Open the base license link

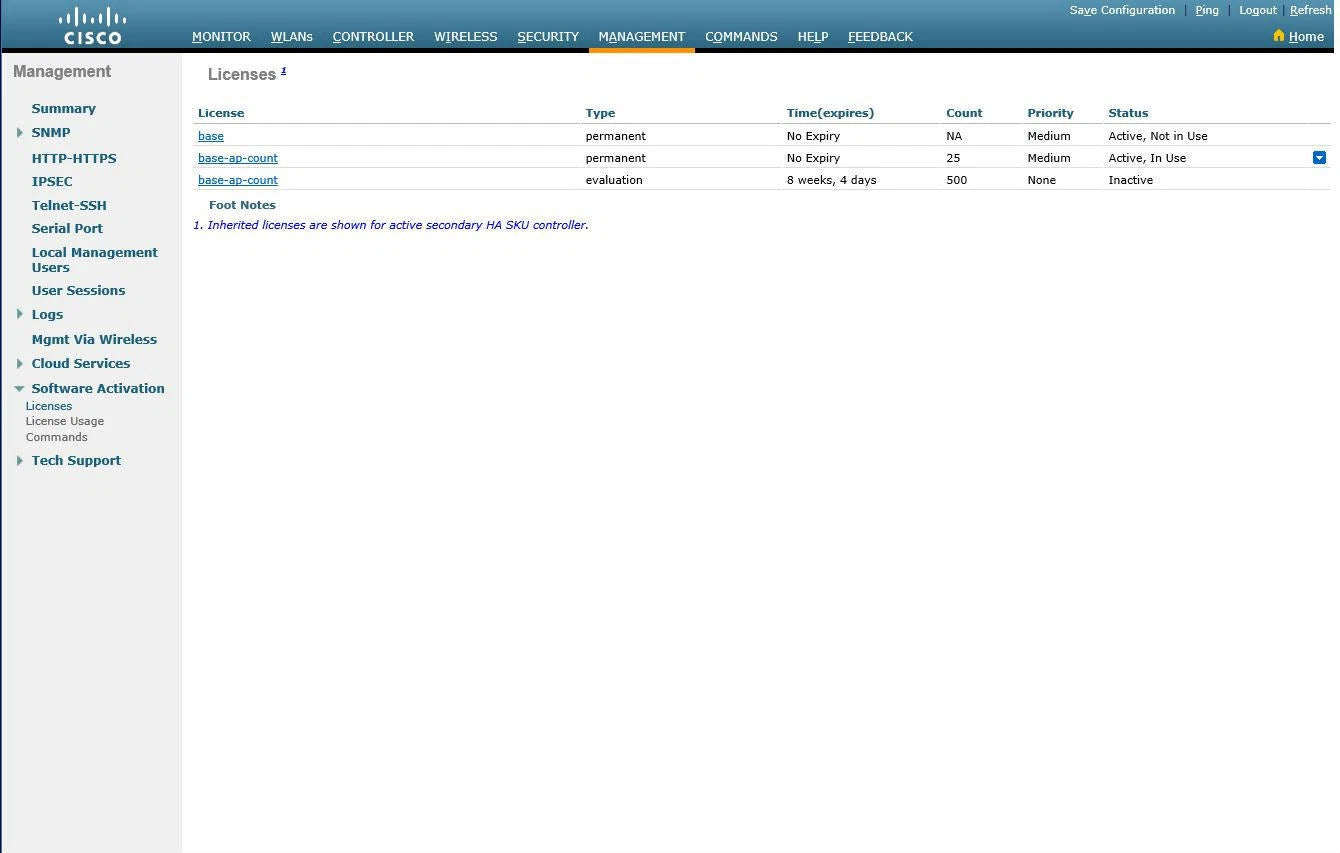(211, 136)
